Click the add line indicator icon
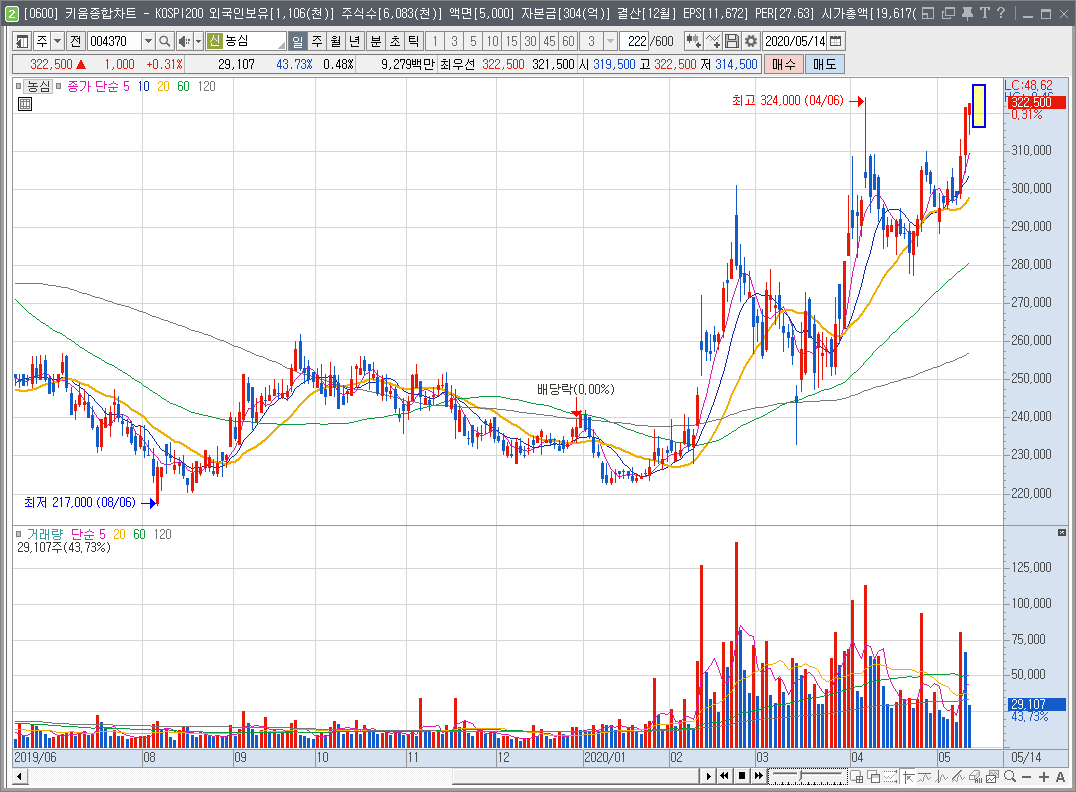This screenshot has width=1076, height=792. tap(713, 41)
